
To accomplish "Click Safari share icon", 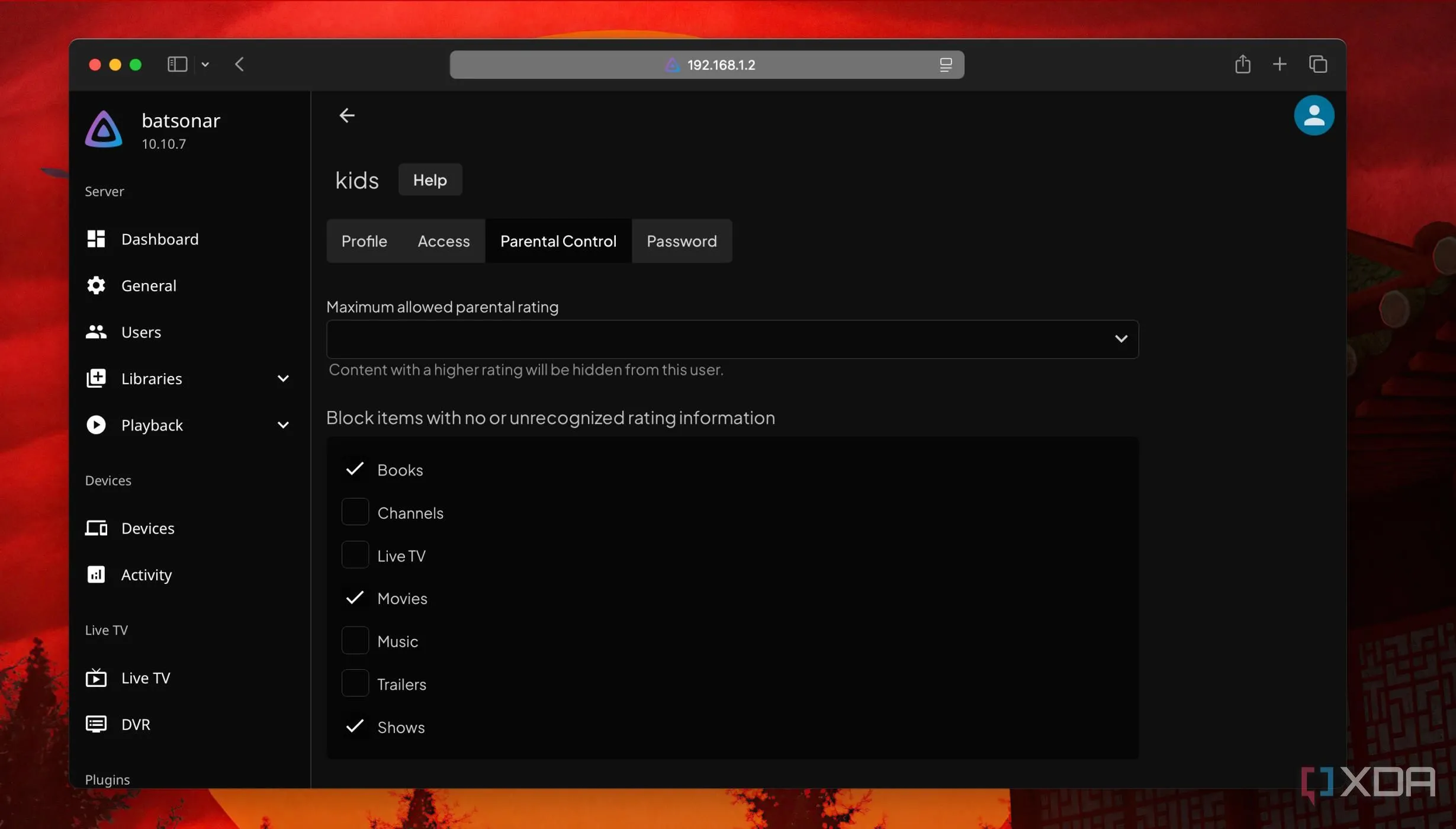I will pyautogui.click(x=1242, y=65).
